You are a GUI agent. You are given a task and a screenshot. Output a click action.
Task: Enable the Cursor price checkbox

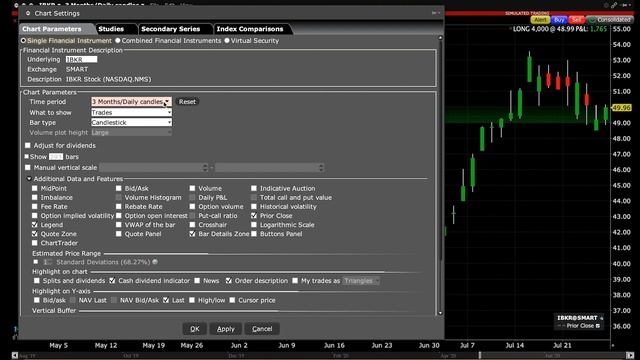coord(232,300)
